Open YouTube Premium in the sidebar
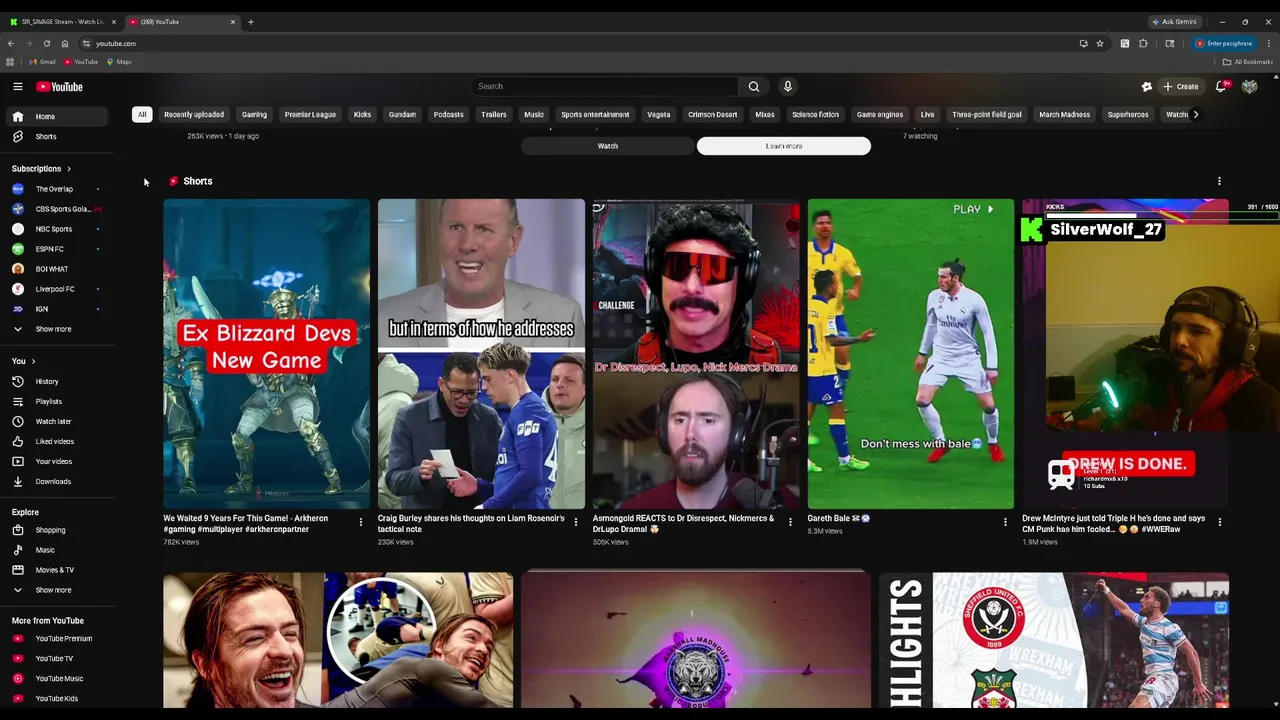 [58, 638]
